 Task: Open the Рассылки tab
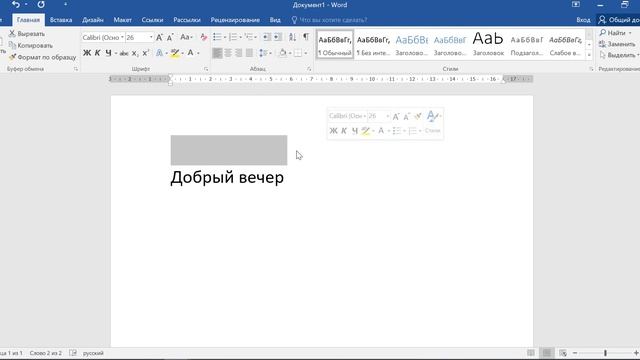[x=187, y=20]
